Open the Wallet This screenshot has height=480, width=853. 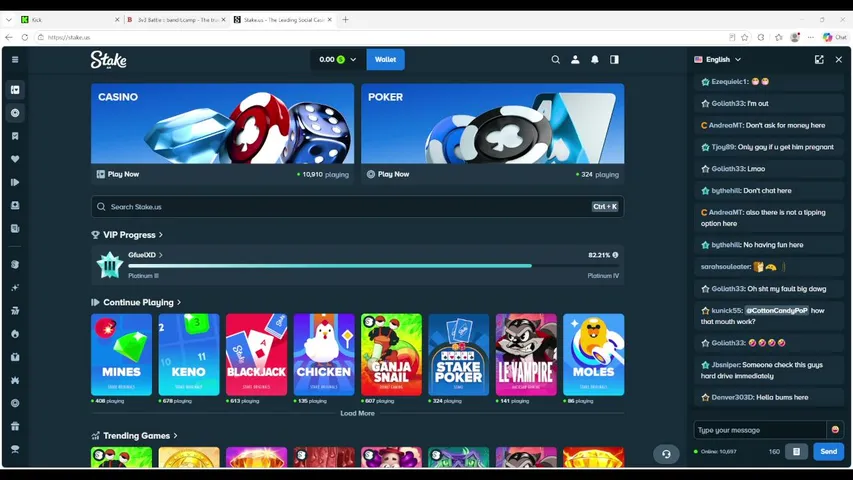click(x=385, y=59)
